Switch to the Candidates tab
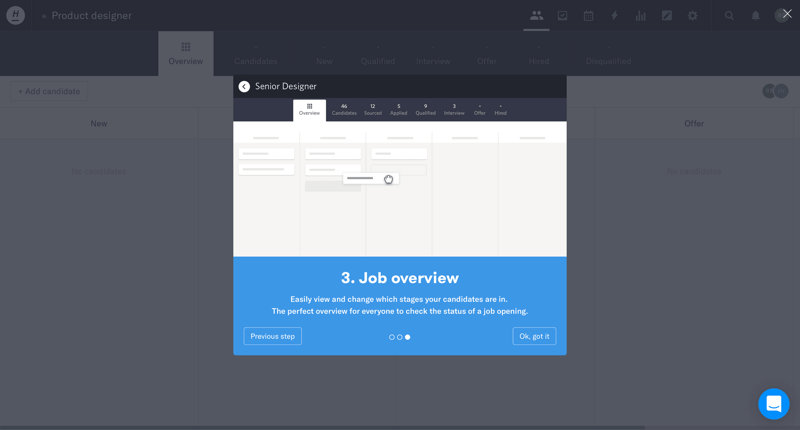The image size is (800, 430). tap(256, 54)
